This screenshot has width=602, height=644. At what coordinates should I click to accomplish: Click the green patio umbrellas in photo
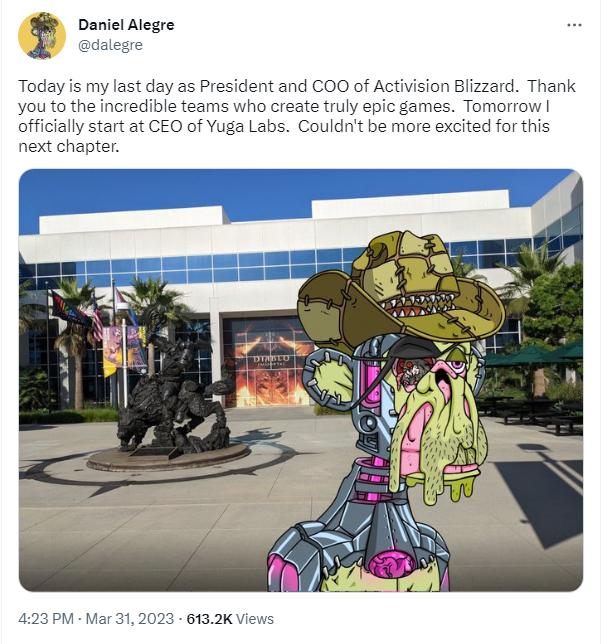coord(534,355)
